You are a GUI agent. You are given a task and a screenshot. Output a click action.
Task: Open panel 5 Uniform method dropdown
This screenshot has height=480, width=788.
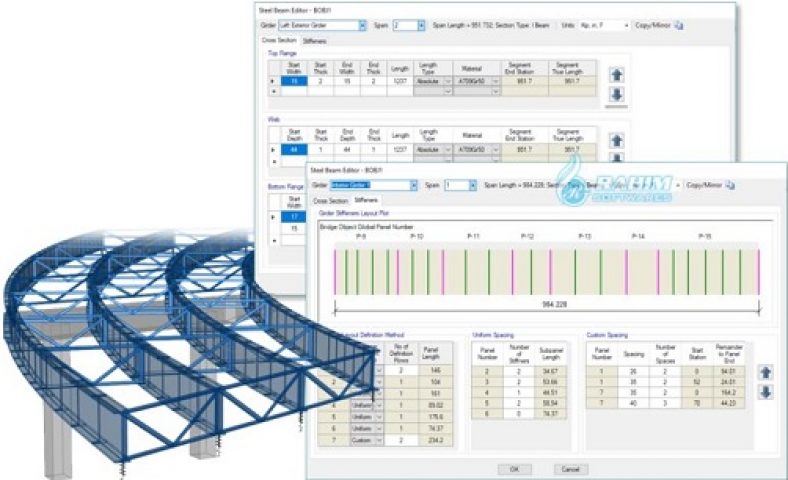[379, 417]
